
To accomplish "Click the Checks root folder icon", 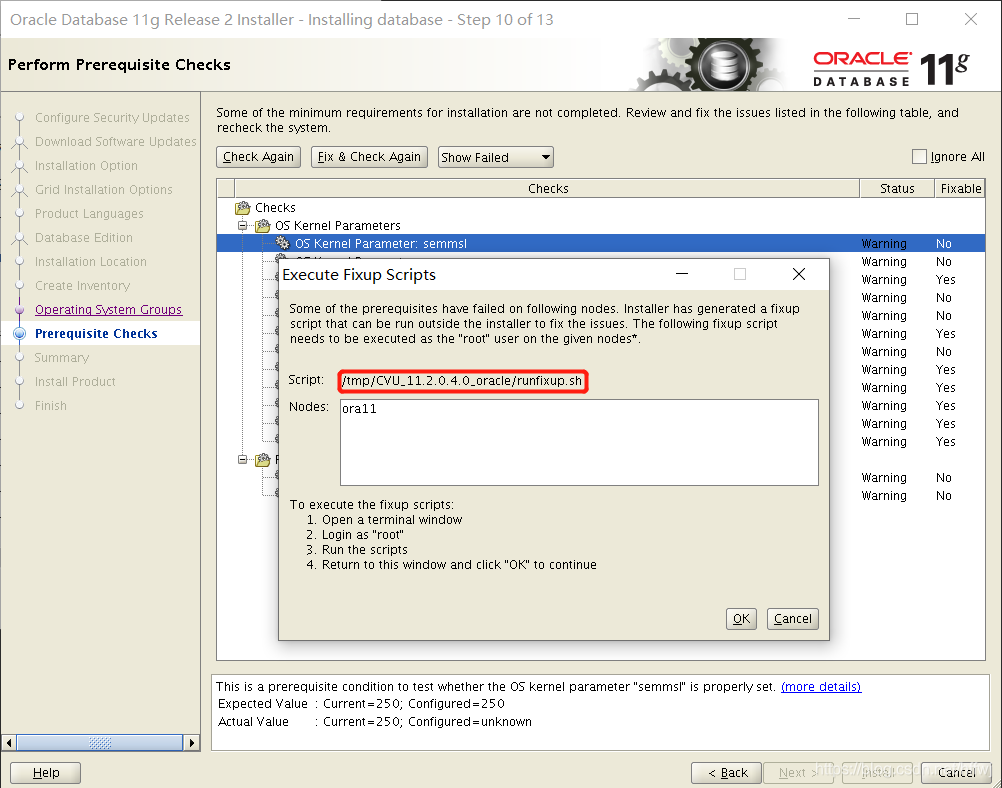I will click(243, 208).
